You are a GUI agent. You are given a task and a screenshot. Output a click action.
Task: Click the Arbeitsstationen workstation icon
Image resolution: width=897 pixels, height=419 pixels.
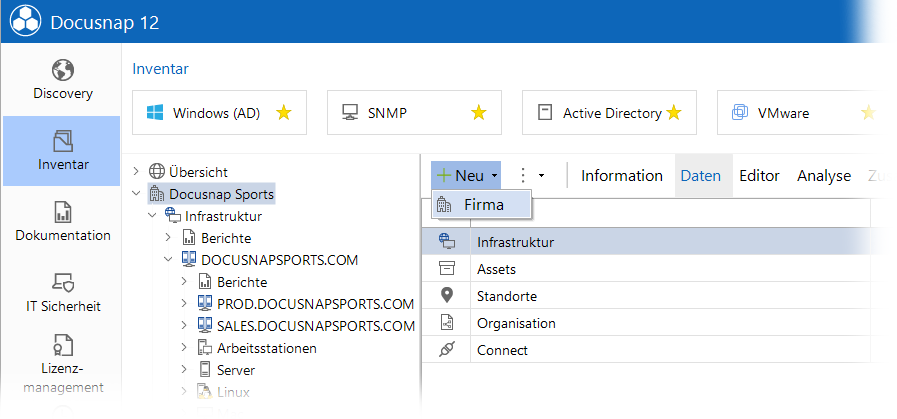pyautogui.click(x=205, y=347)
